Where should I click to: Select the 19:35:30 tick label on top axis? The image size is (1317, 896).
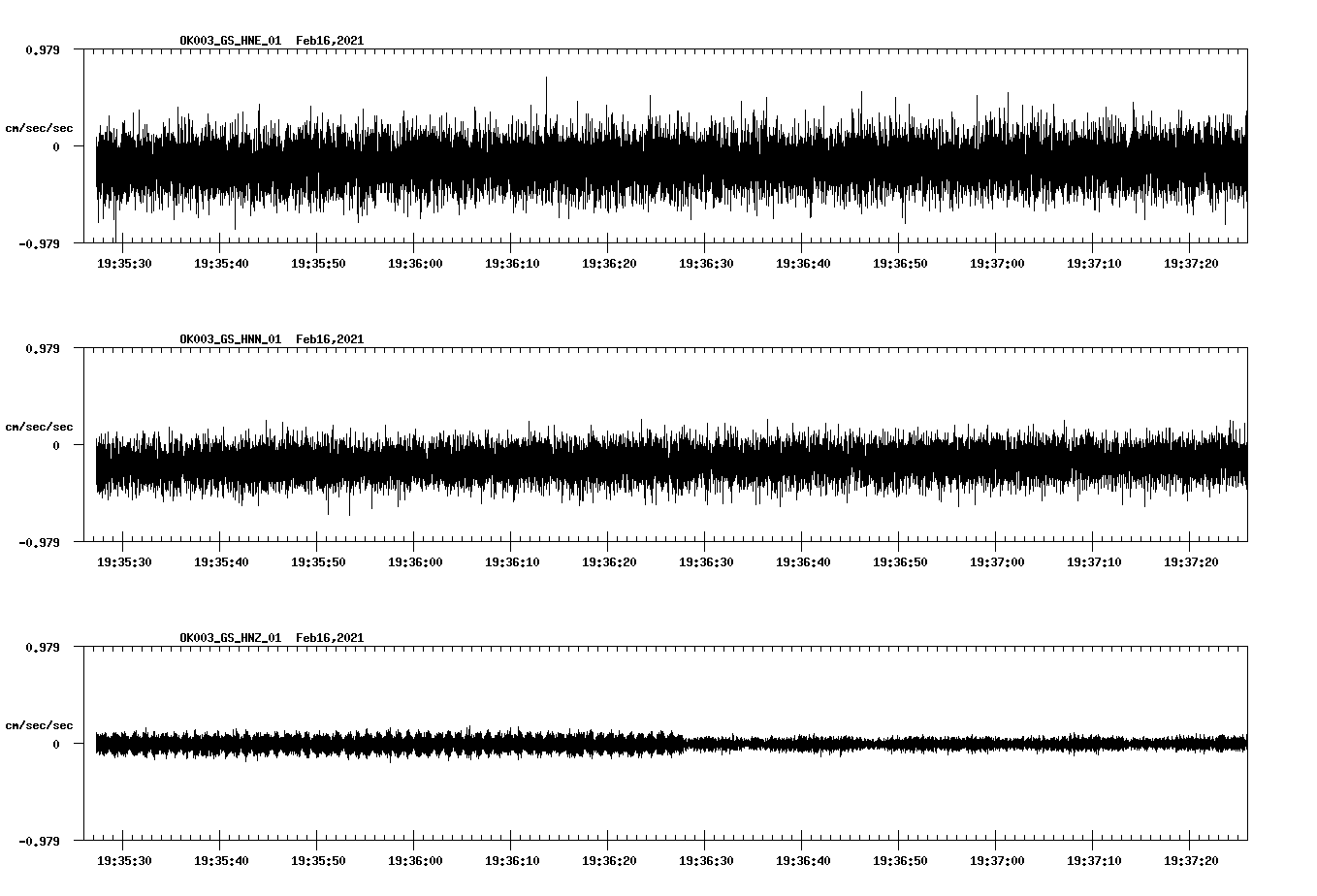pos(124,262)
